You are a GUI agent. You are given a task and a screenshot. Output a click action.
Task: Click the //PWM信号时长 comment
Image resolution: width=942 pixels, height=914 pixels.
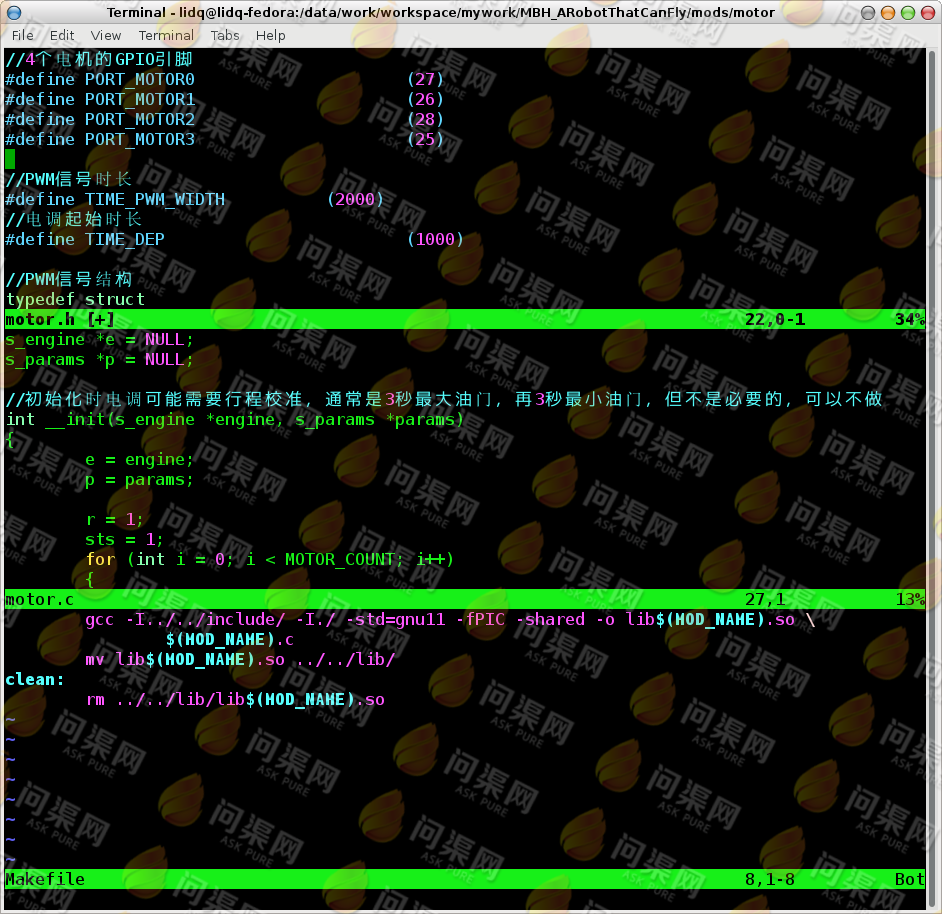click(x=68, y=179)
